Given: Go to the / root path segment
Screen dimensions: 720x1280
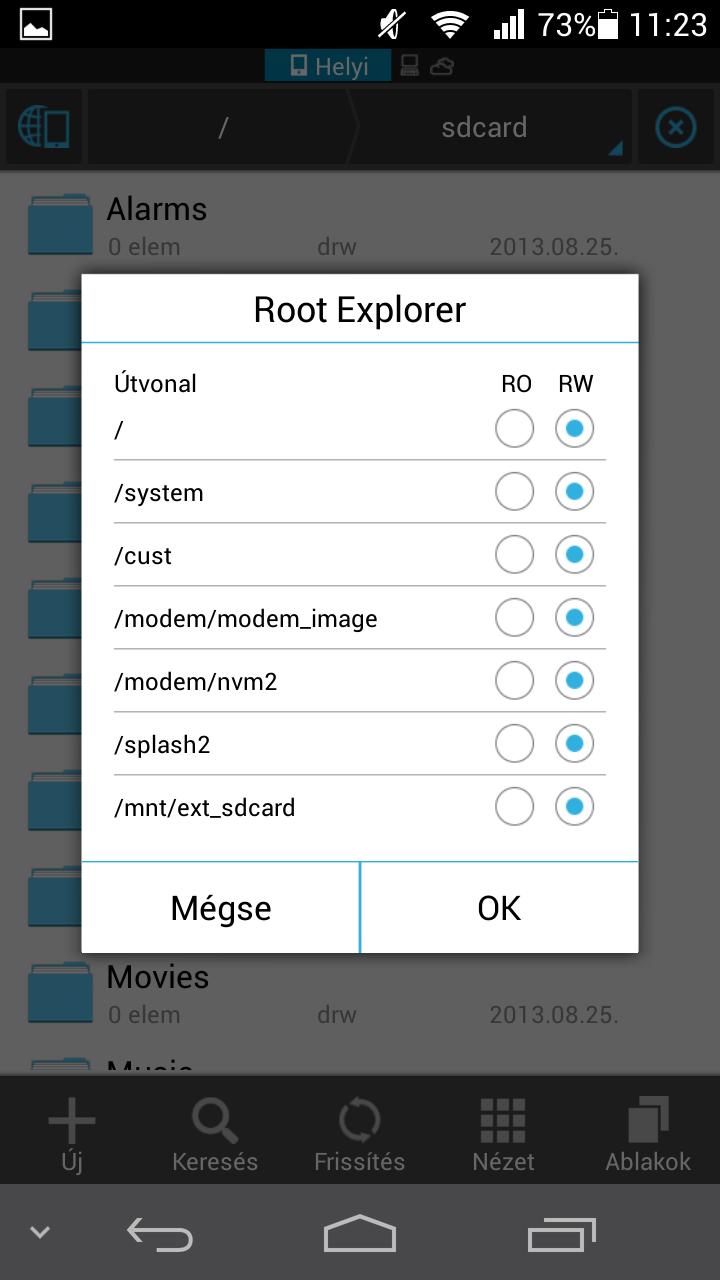Looking at the screenshot, I should point(223,128).
